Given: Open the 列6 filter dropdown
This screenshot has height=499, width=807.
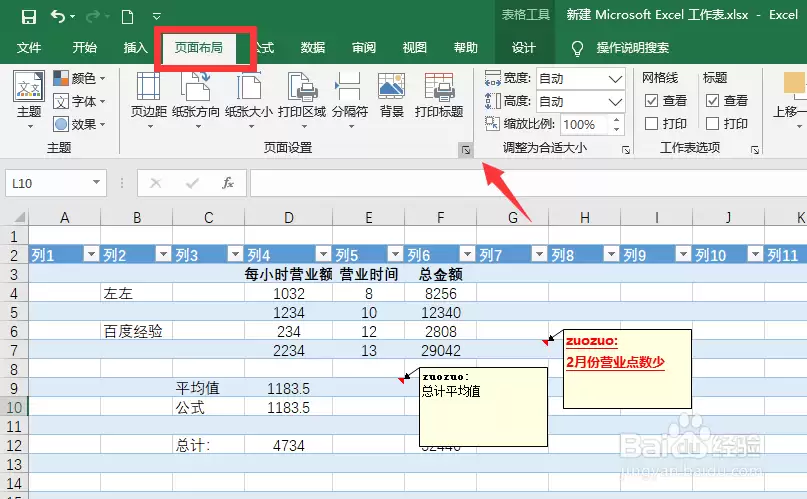Looking at the screenshot, I should click(x=467, y=254).
